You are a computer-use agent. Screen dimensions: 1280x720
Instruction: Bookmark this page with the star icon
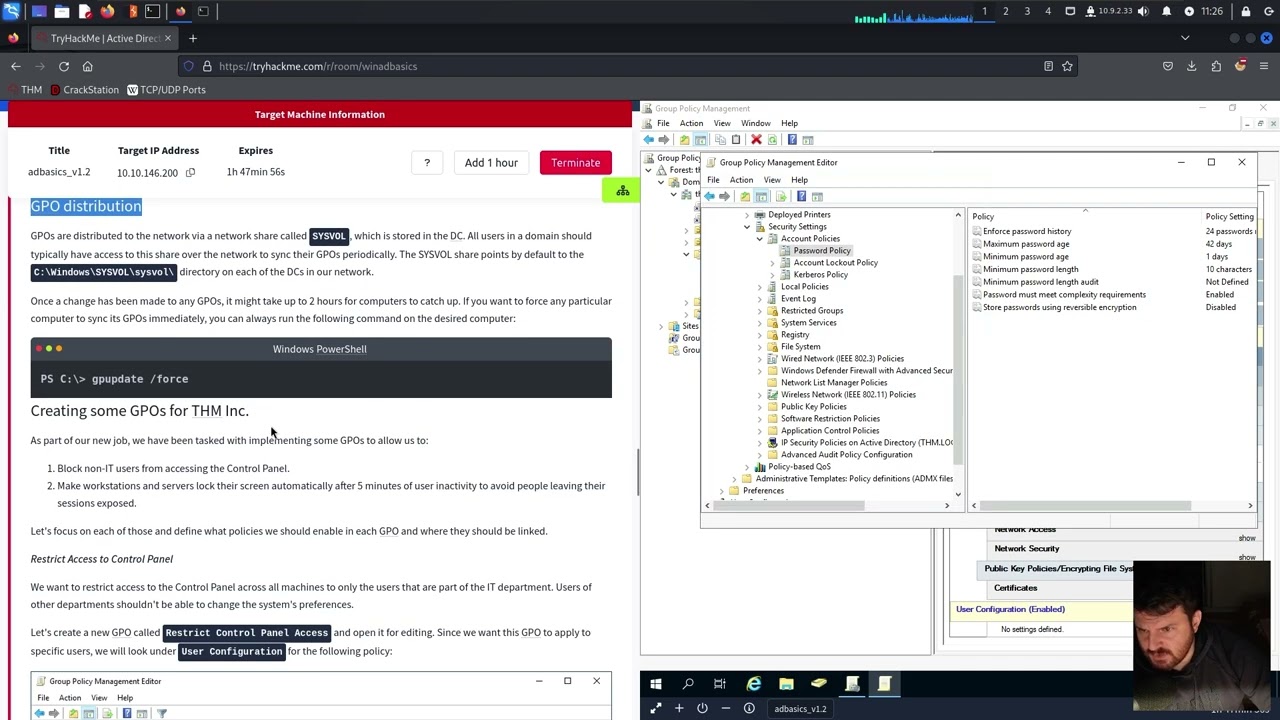(1067, 66)
